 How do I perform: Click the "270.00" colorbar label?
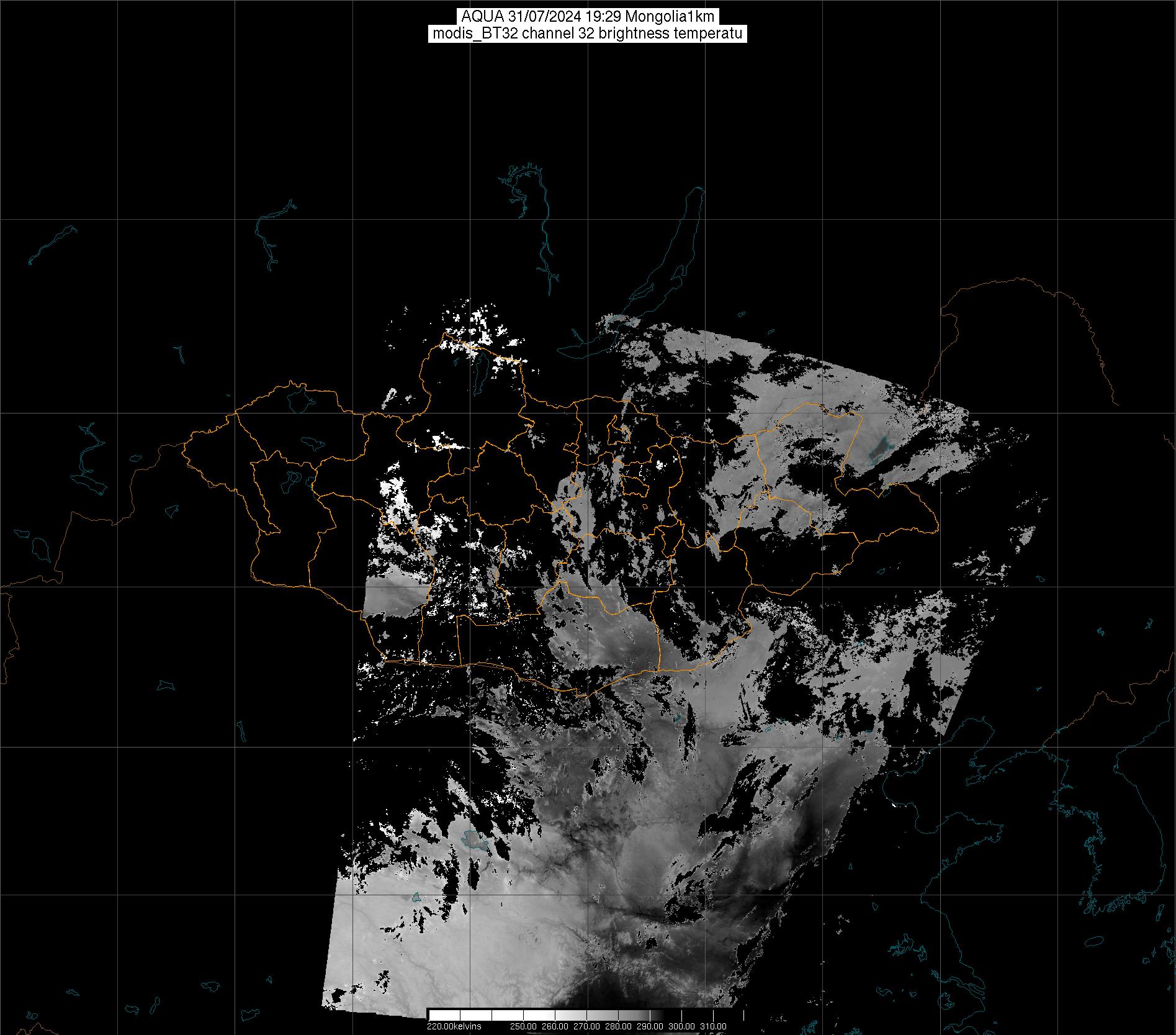pyautogui.click(x=588, y=1026)
